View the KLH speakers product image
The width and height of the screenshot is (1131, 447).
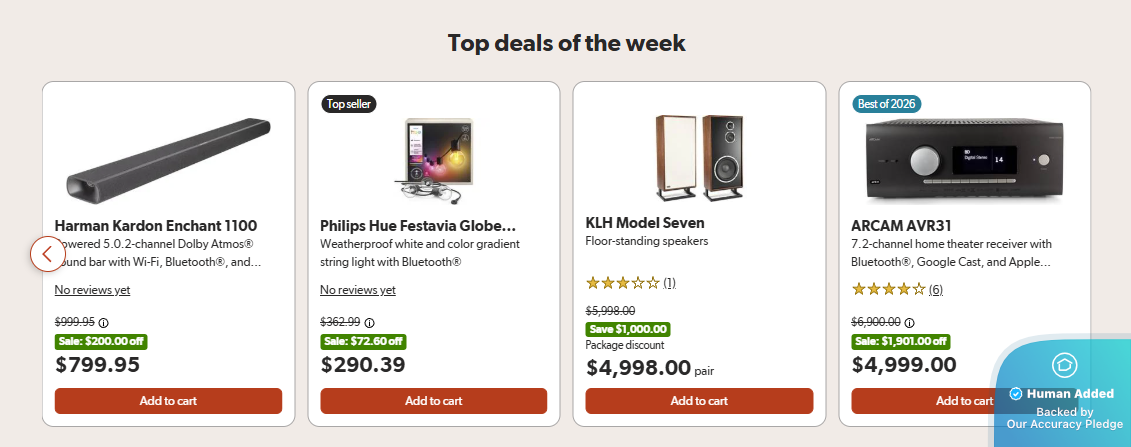click(699, 157)
